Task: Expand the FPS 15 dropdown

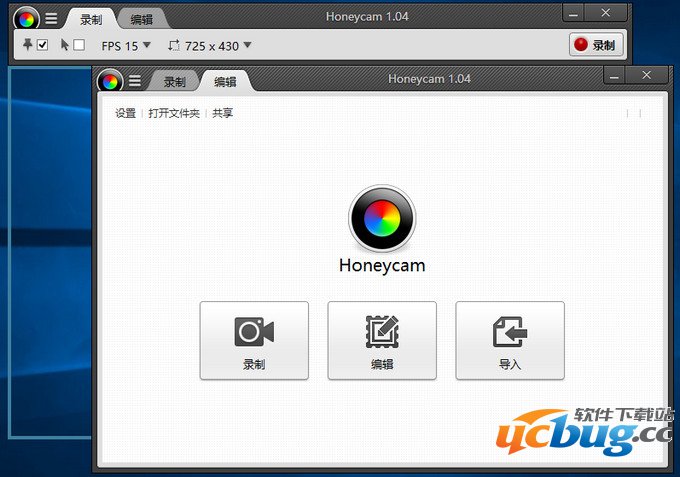Action: [126, 45]
